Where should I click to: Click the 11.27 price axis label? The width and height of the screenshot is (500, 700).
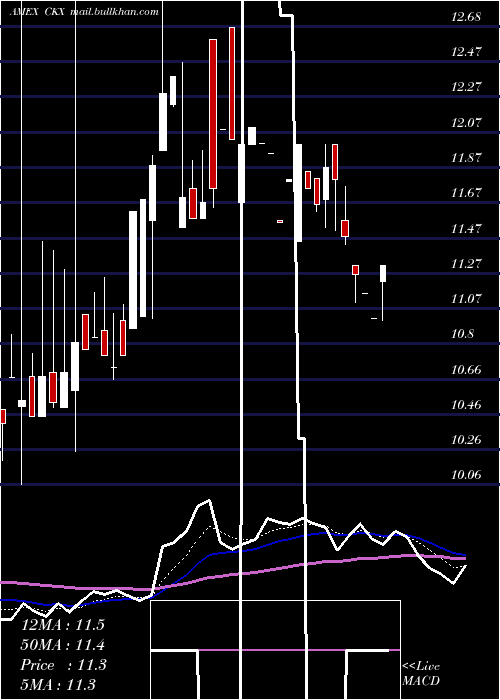pyautogui.click(x=466, y=263)
